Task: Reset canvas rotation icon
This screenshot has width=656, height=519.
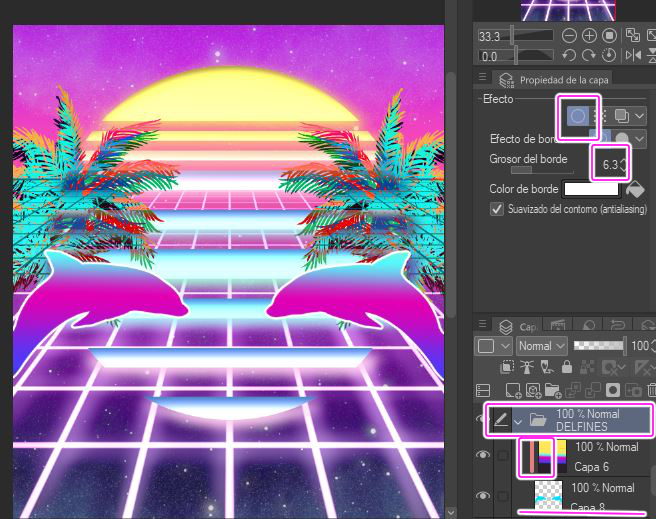Action: coord(609,55)
